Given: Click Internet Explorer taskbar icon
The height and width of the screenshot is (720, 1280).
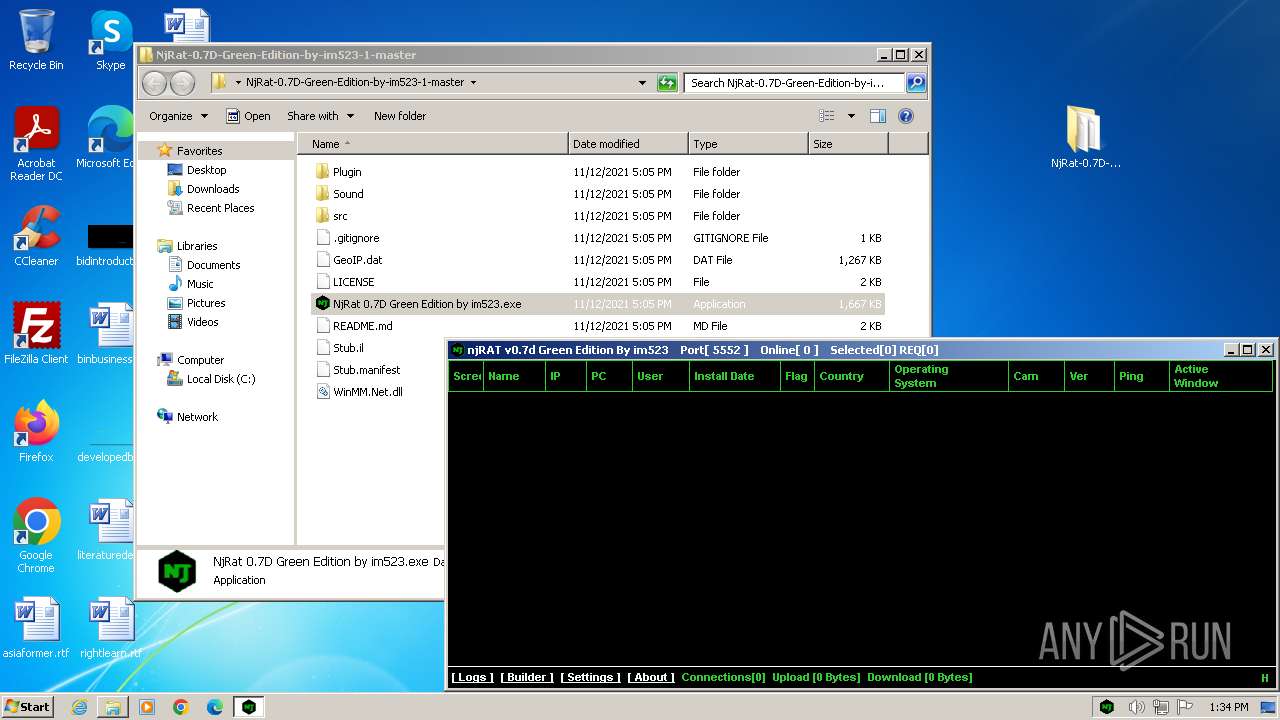Looking at the screenshot, I should (x=79, y=707).
